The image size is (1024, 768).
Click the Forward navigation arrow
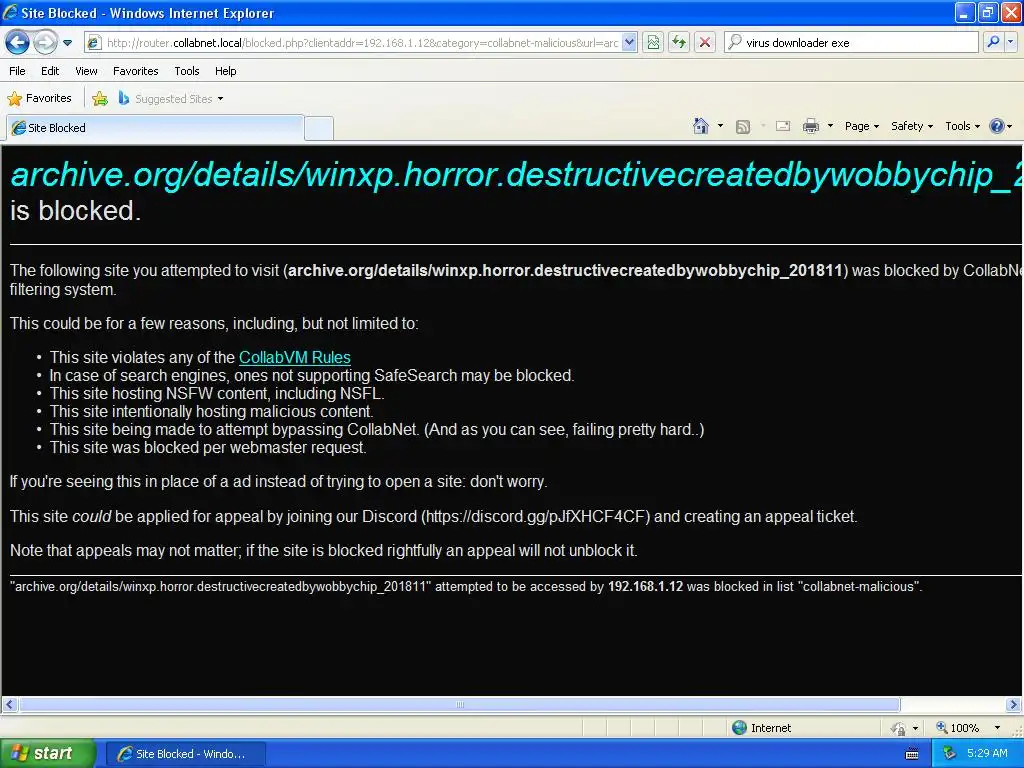tap(45, 43)
